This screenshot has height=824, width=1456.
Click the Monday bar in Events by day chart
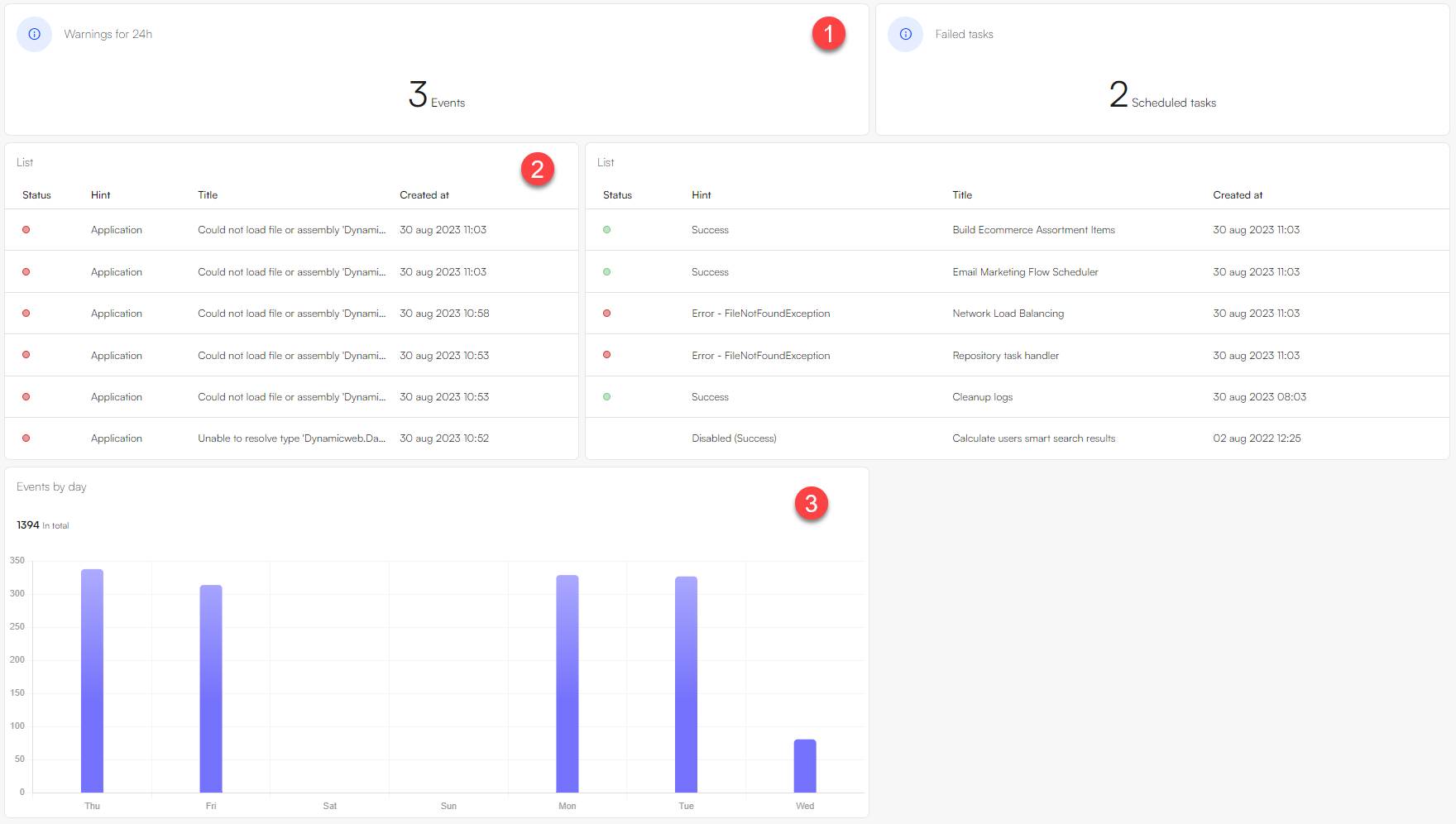[x=568, y=683]
